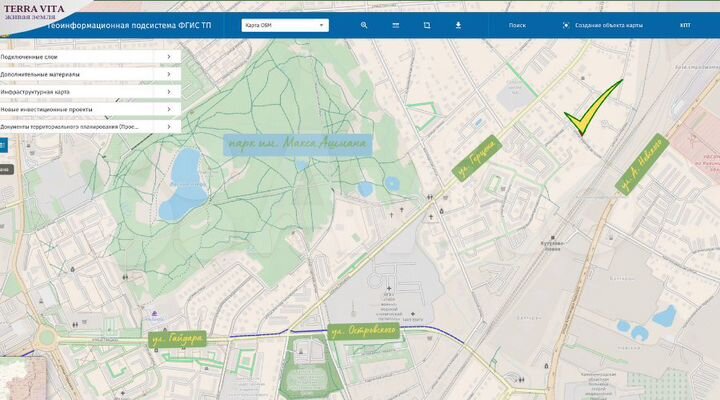Click the парк им. Макса Ашмана label
The width and height of the screenshot is (720, 400).
point(298,144)
